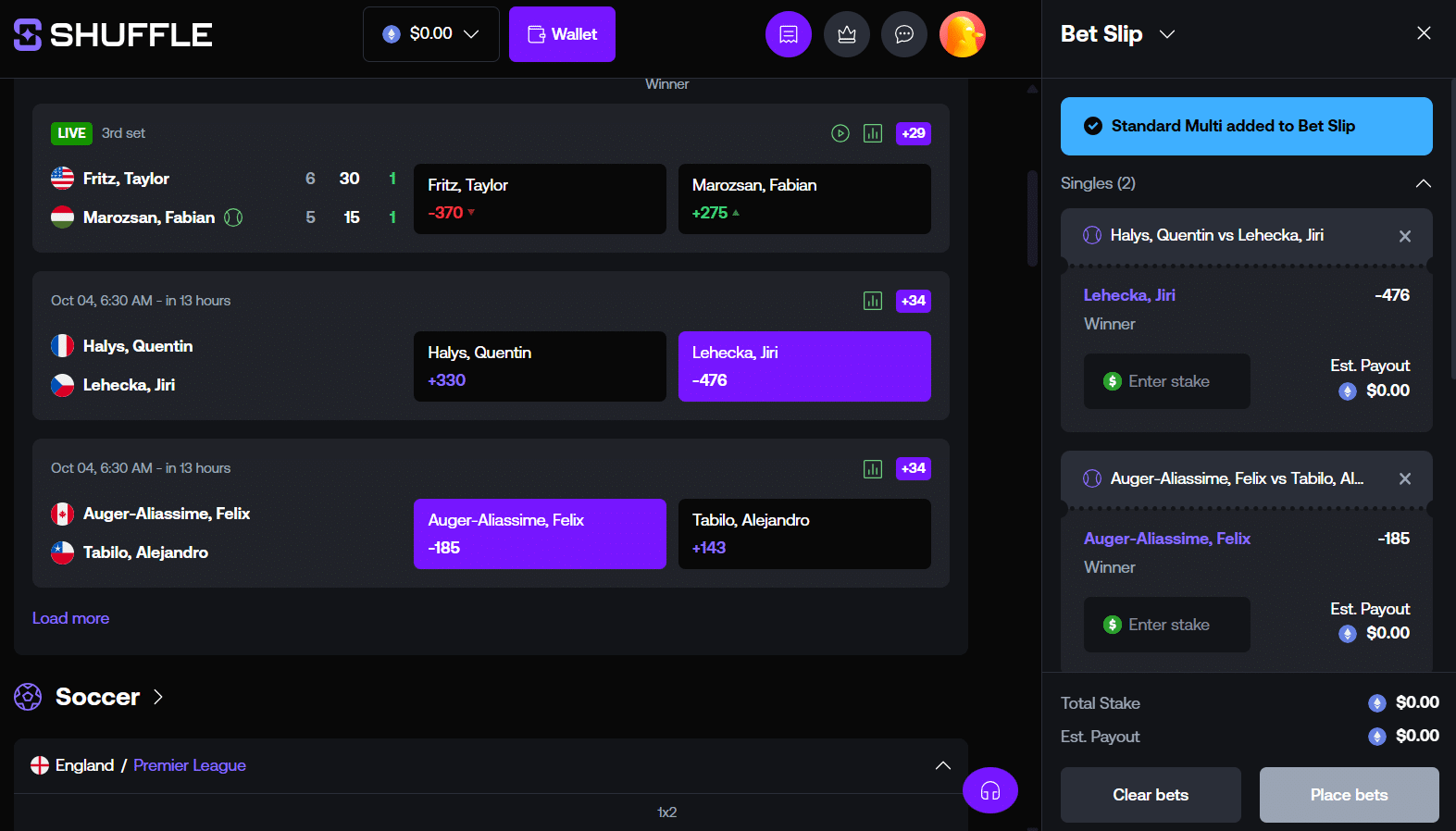Open +34 markets for Halys vs Lehecka

point(914,301)
